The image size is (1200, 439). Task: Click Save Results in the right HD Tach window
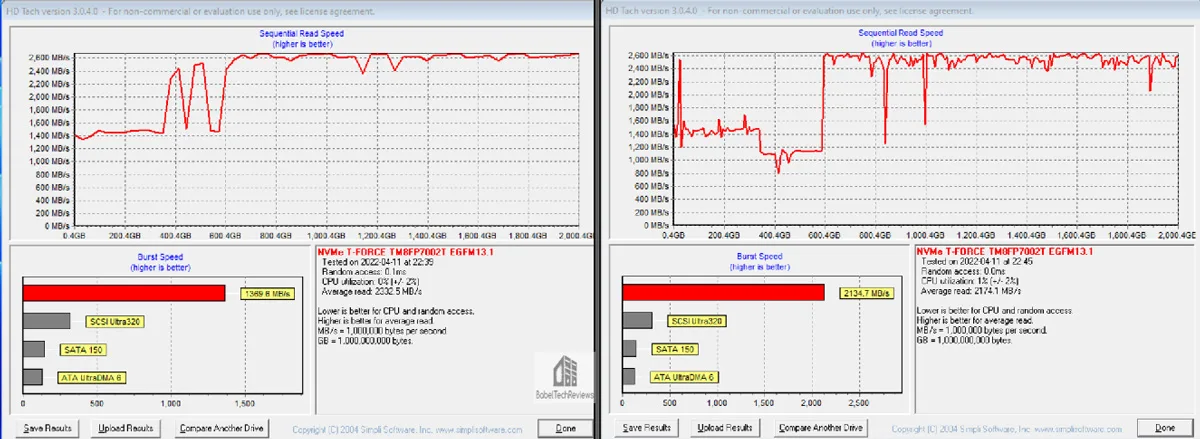tap(647, 428)
